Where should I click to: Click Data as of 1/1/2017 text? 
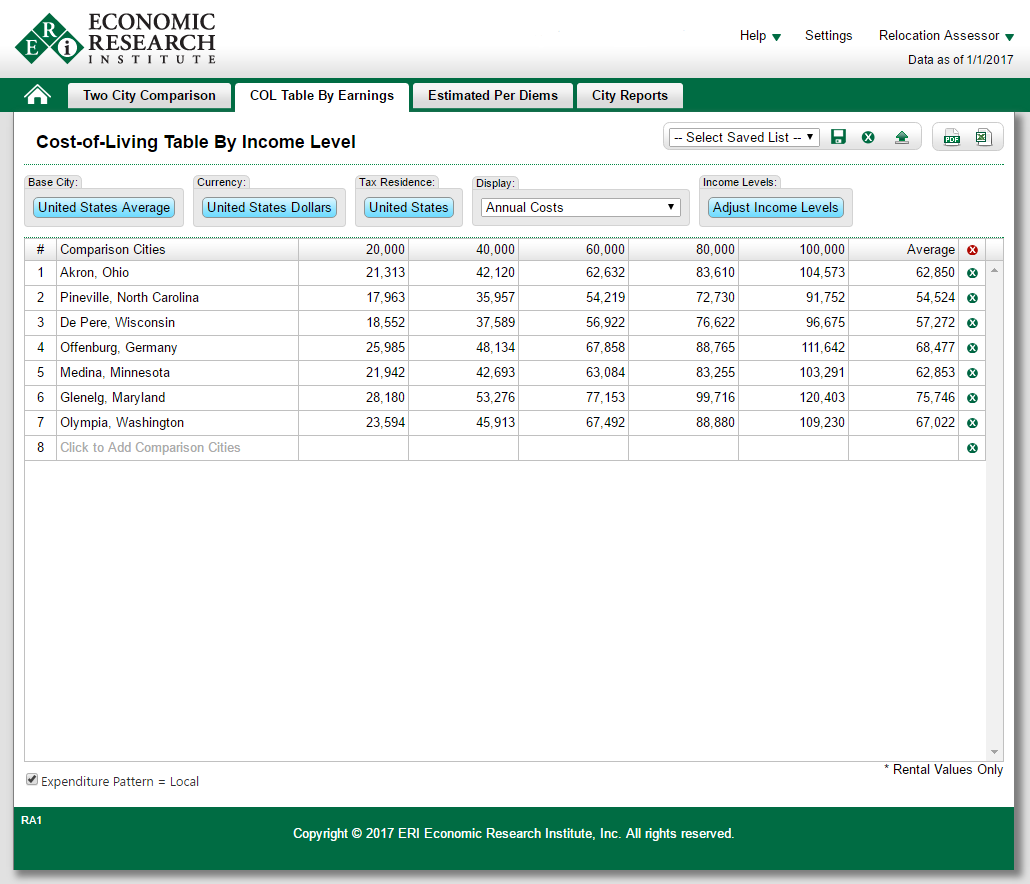(x=960, y=60)
